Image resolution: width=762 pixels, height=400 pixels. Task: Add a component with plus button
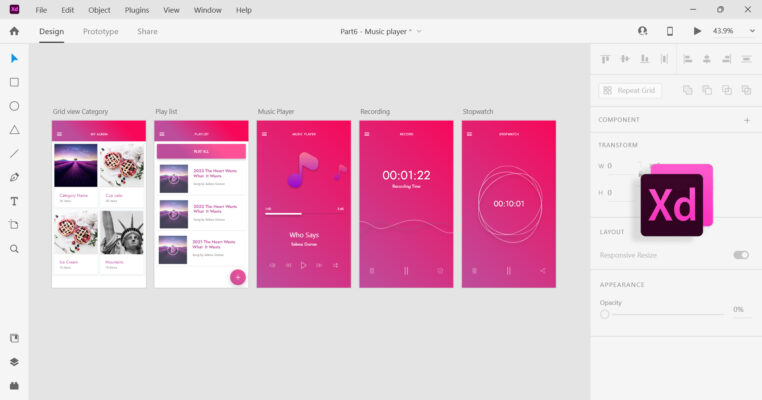[x=747, y=120]
